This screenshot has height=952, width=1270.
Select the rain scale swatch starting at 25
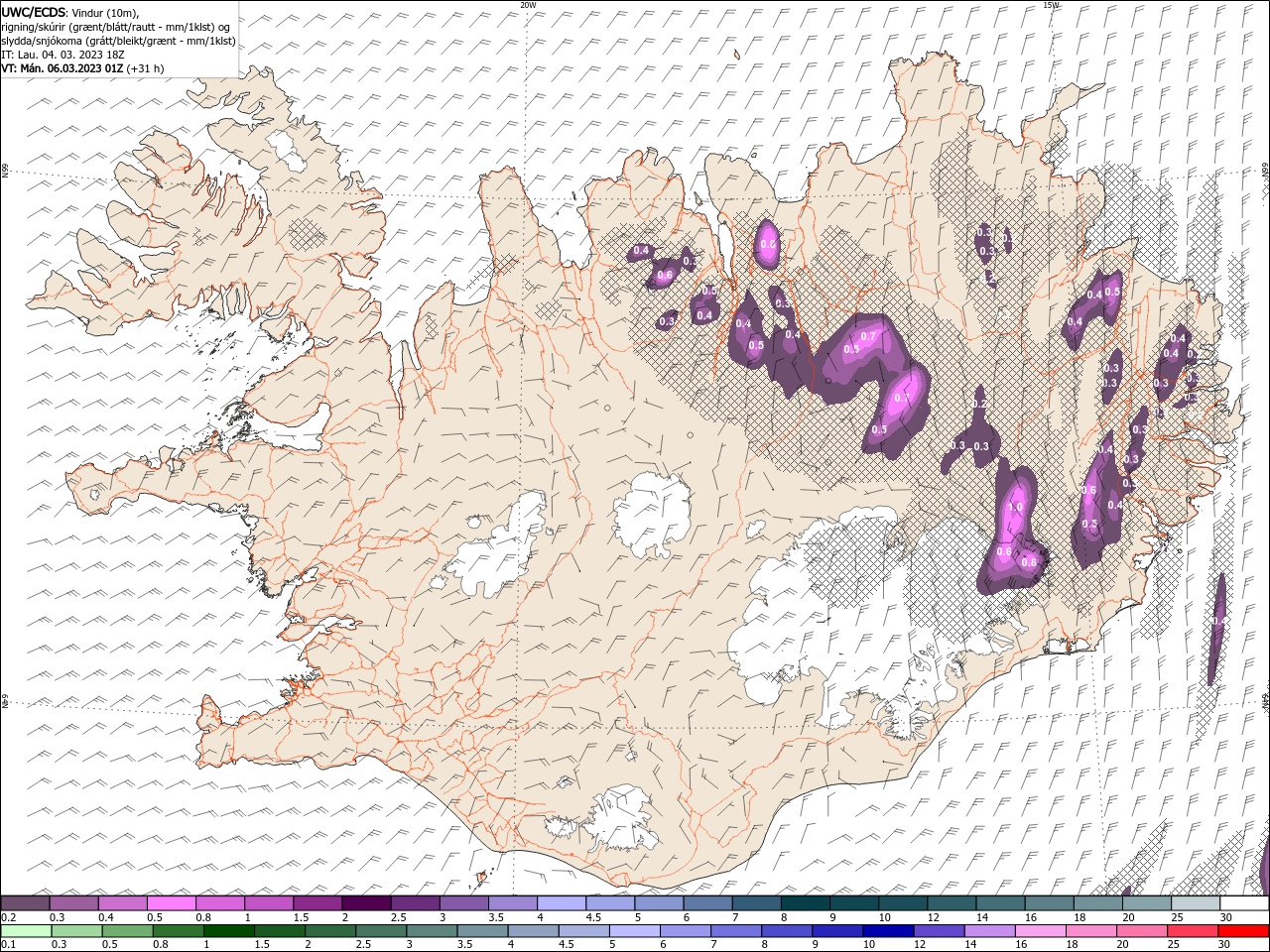click(1191, 931)
